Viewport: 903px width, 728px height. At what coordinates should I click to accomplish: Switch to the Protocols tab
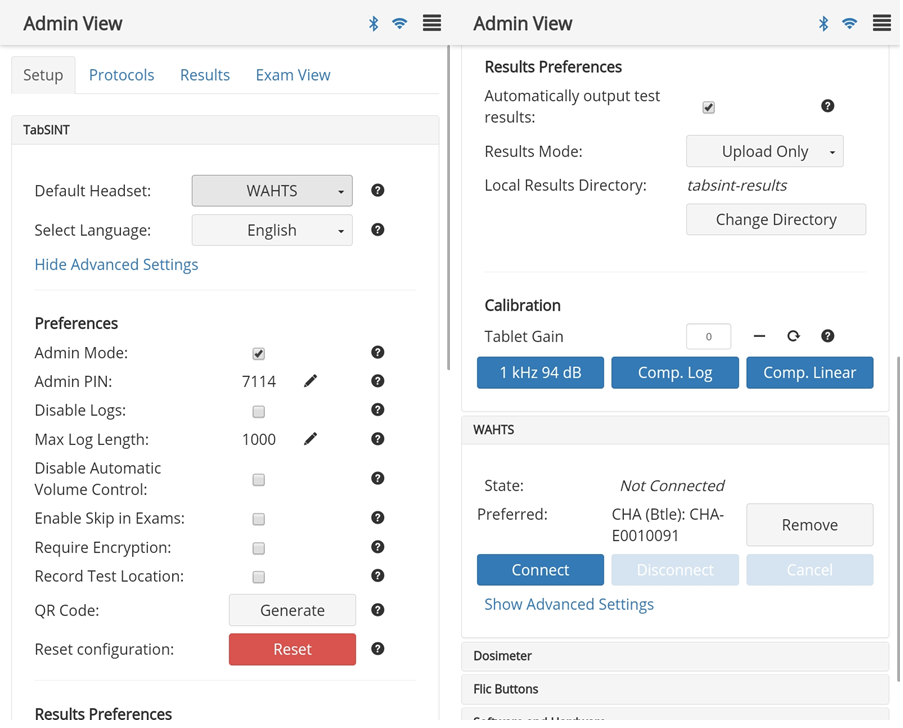121,75
